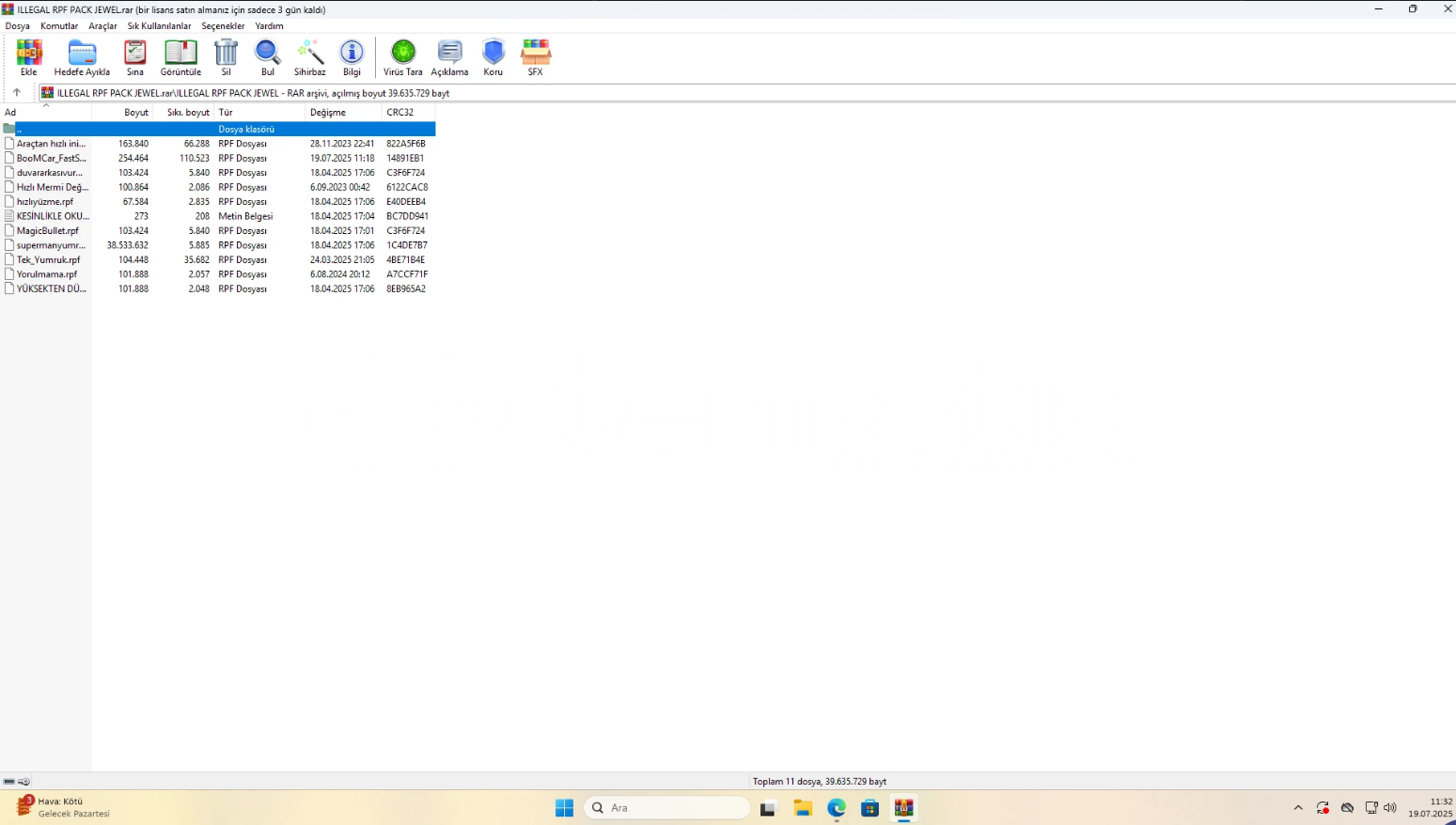Viewport: 1456px width, 825px height.
Task: Click Hedefe Ayıkla extract icon
Action: (x=82, y=57)
